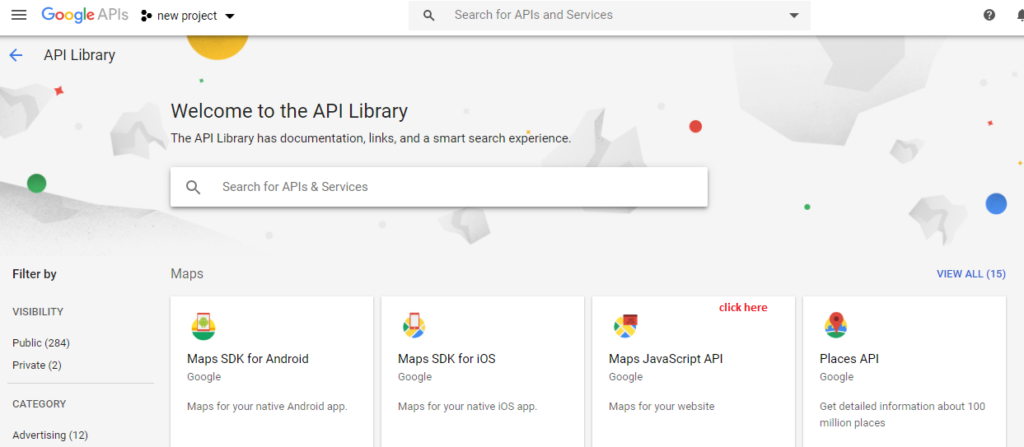Click the API Library page title
1024x447 pixels.
80,55
